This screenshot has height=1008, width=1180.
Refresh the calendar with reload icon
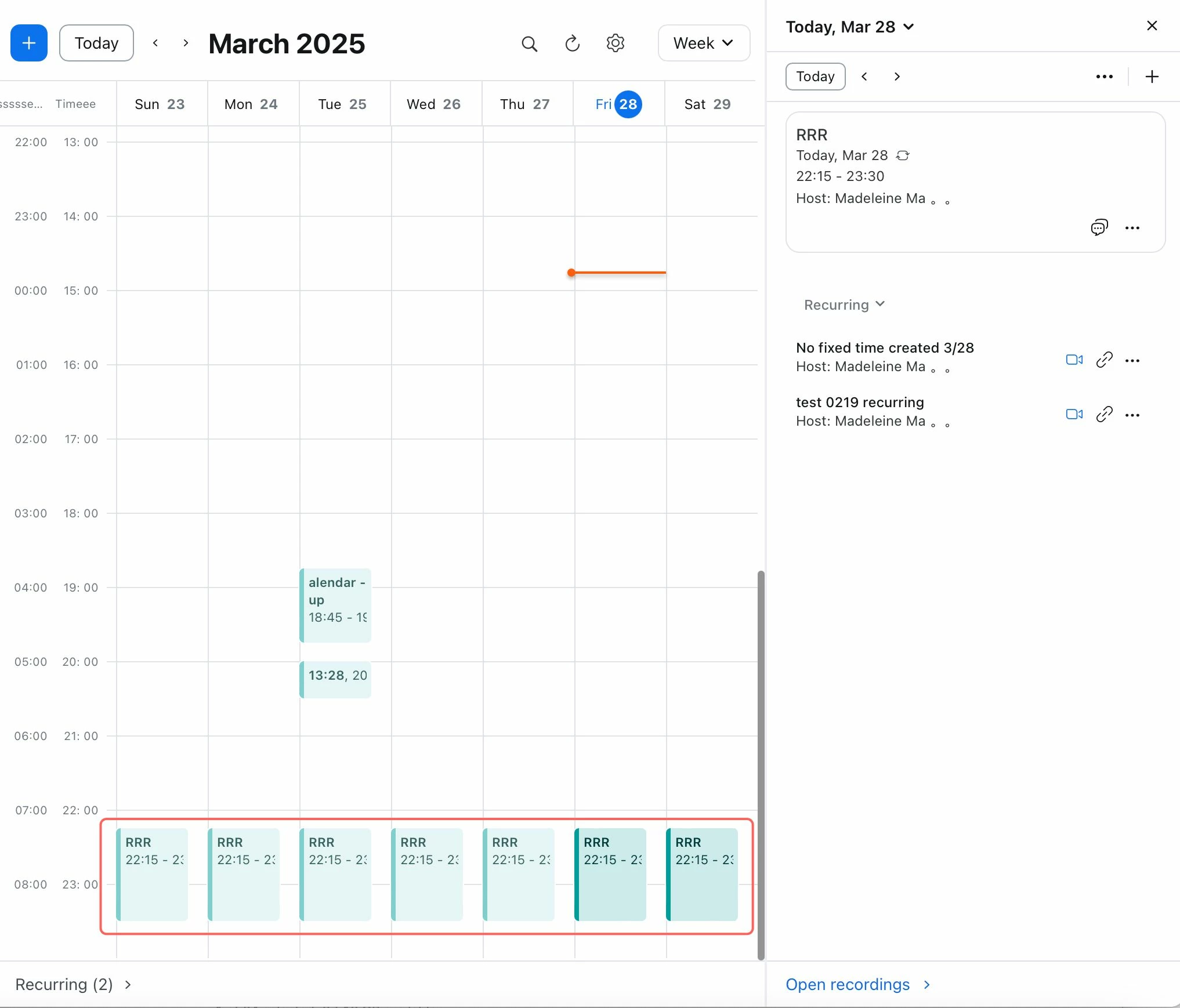572,43
